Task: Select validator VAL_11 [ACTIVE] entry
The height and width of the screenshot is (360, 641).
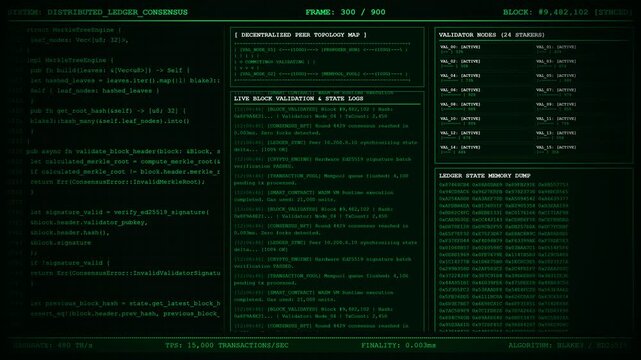Action: [x=556, y=119]
